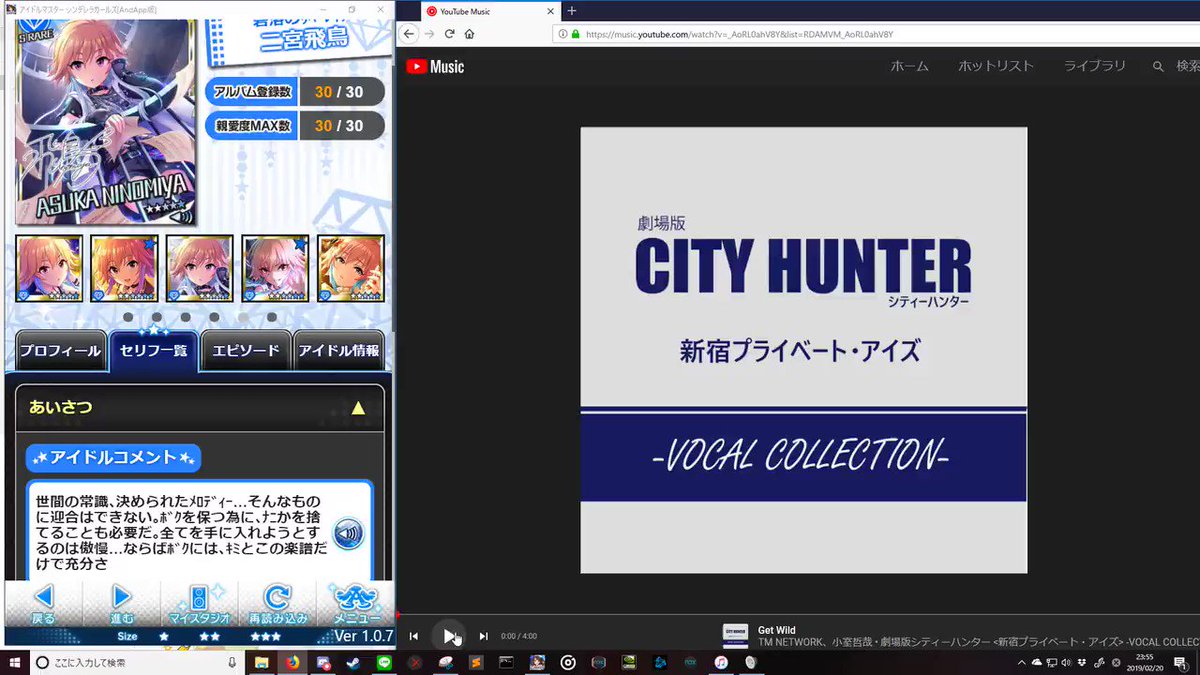Select the third idol card thumbnail
The image size is (1200, 675).
pos(200,268)
